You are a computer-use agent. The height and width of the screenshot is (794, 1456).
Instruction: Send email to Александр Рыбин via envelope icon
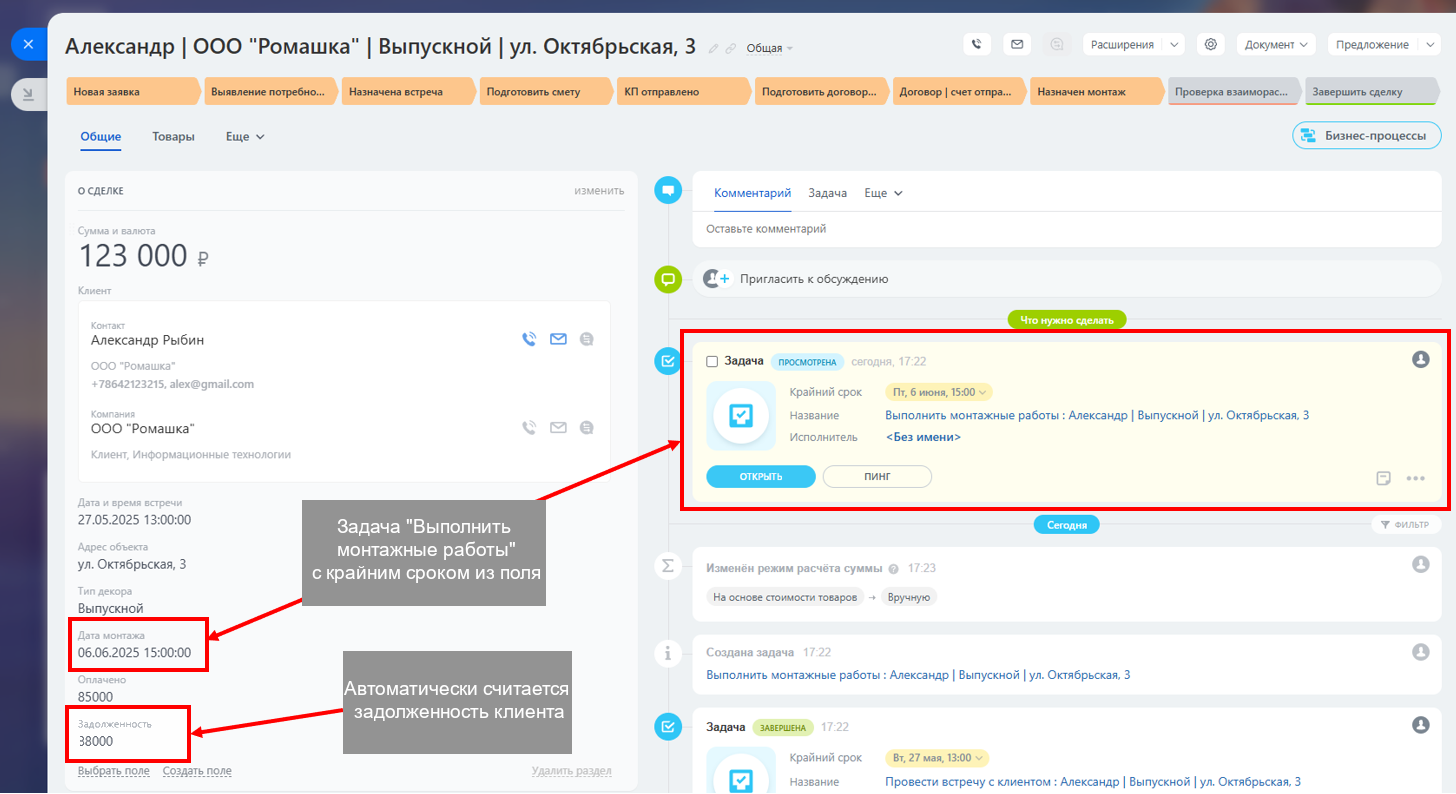click(x=558, y=339)
